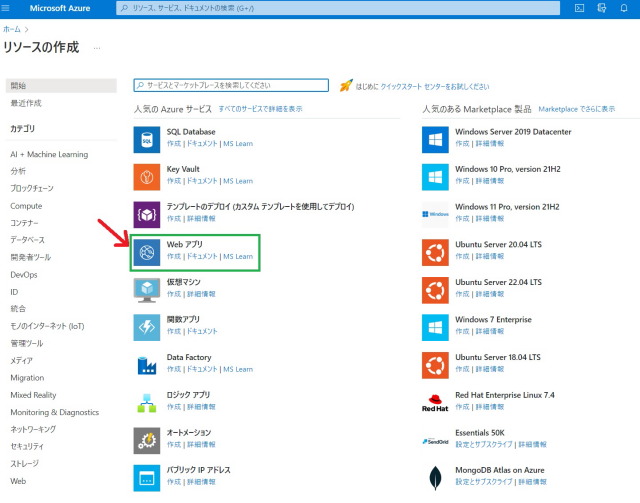This screenshot has height=503, width=640.
Task: Click Ubuntu Server 20.04 LTS icon
Action: [435, 252]
